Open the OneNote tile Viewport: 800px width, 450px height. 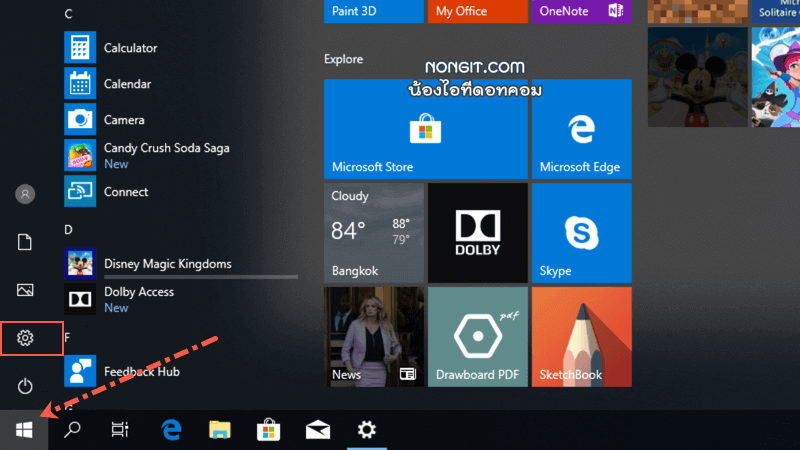[582, 11]
